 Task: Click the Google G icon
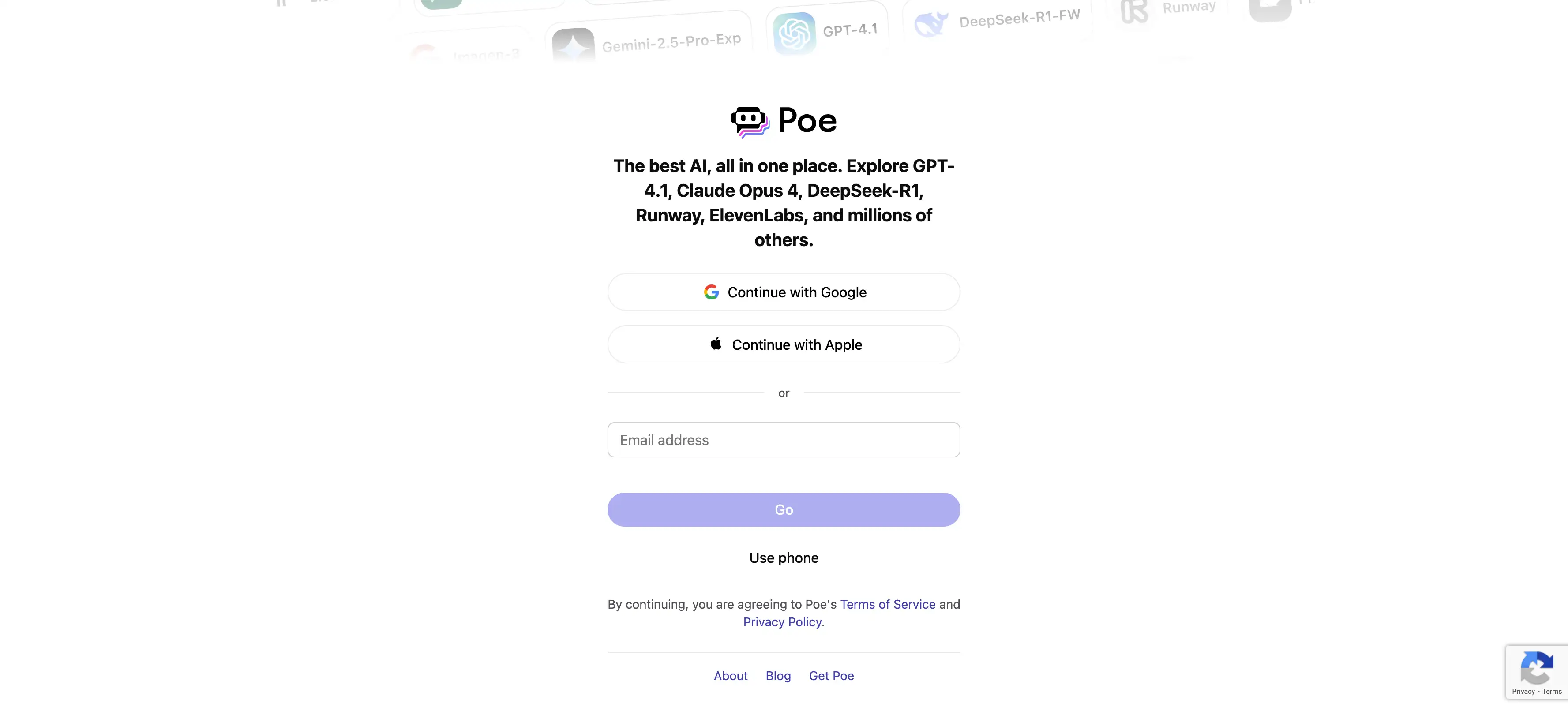click(711, 292)
